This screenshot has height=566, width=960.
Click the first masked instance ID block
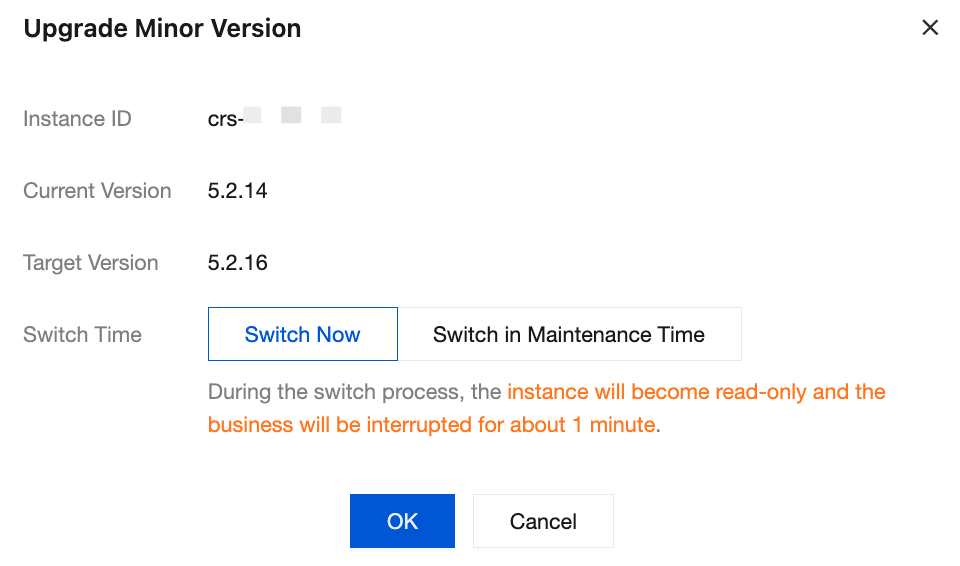(252, 115)
